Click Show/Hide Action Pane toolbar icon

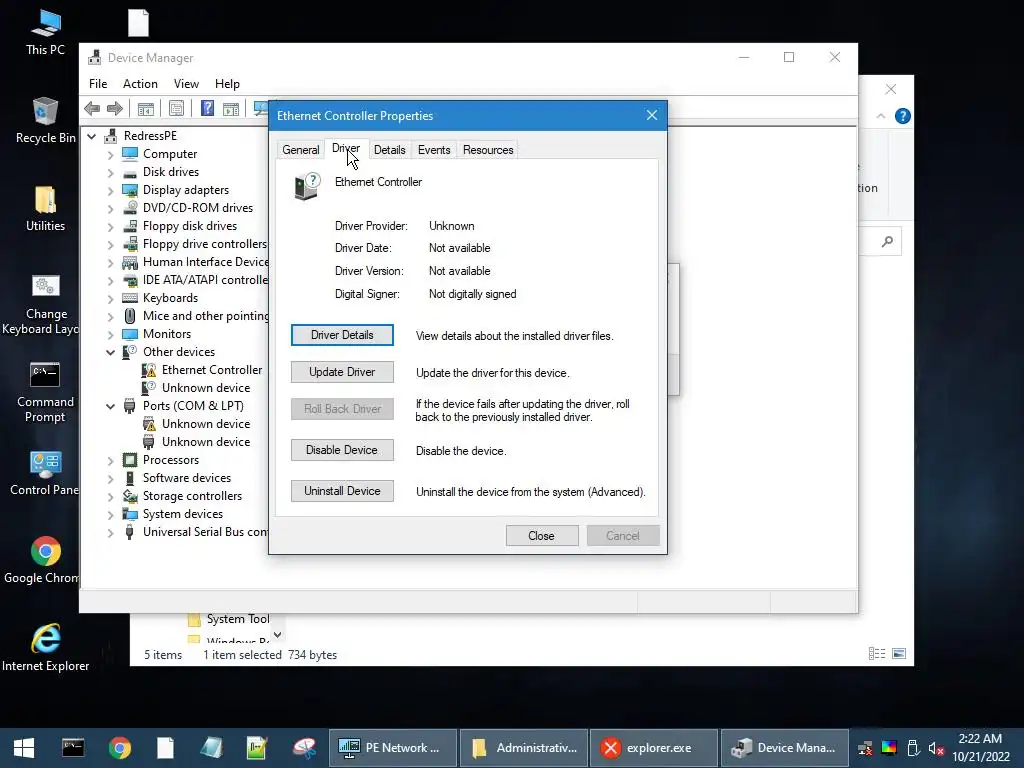click(231, 108)
